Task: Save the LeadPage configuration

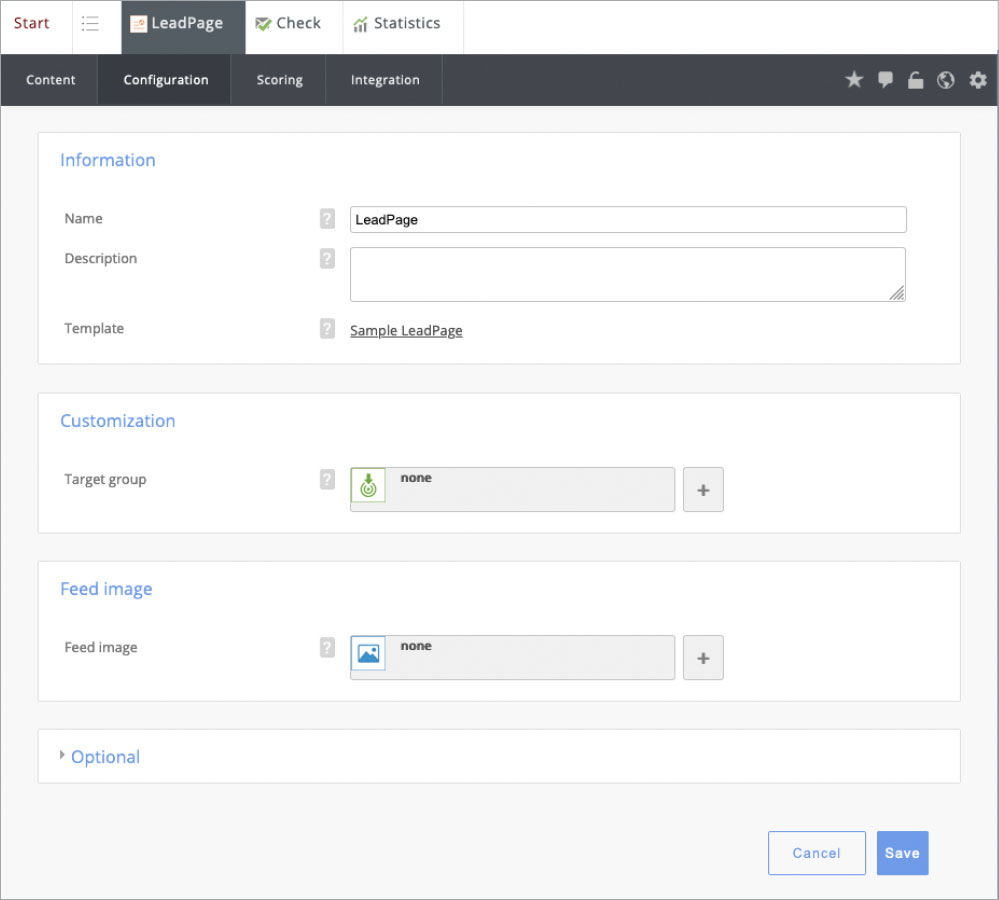Action: pyautogui.click(x=902, y=853)
